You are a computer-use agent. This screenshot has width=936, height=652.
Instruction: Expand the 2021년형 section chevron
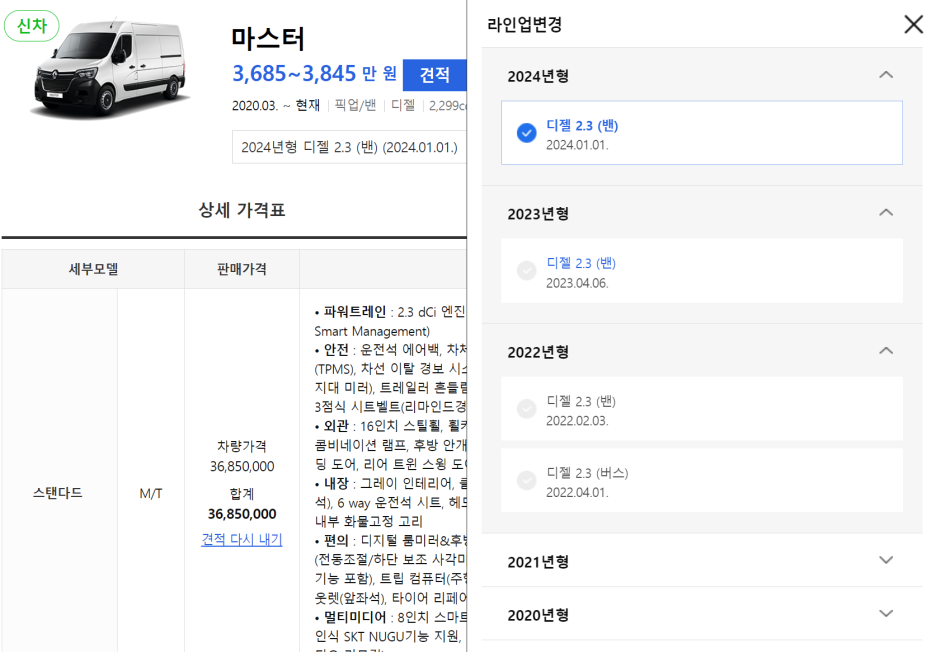(886, 560)
